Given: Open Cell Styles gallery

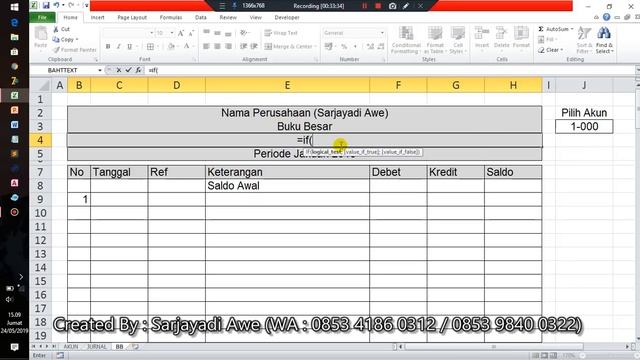Looking at the screenshot, I should tap(458, 40).
